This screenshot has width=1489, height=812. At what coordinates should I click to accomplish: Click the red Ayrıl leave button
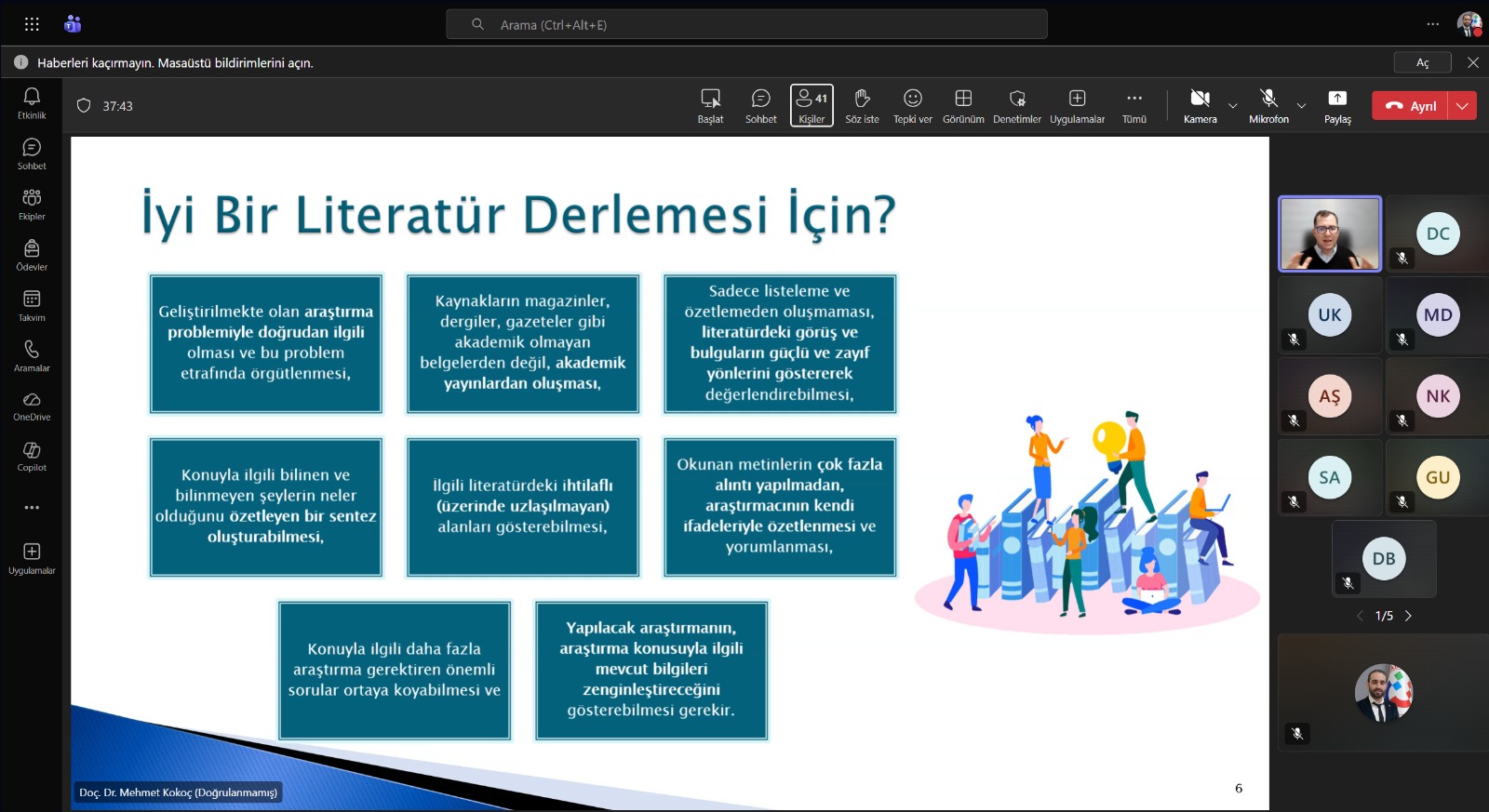1410,106
